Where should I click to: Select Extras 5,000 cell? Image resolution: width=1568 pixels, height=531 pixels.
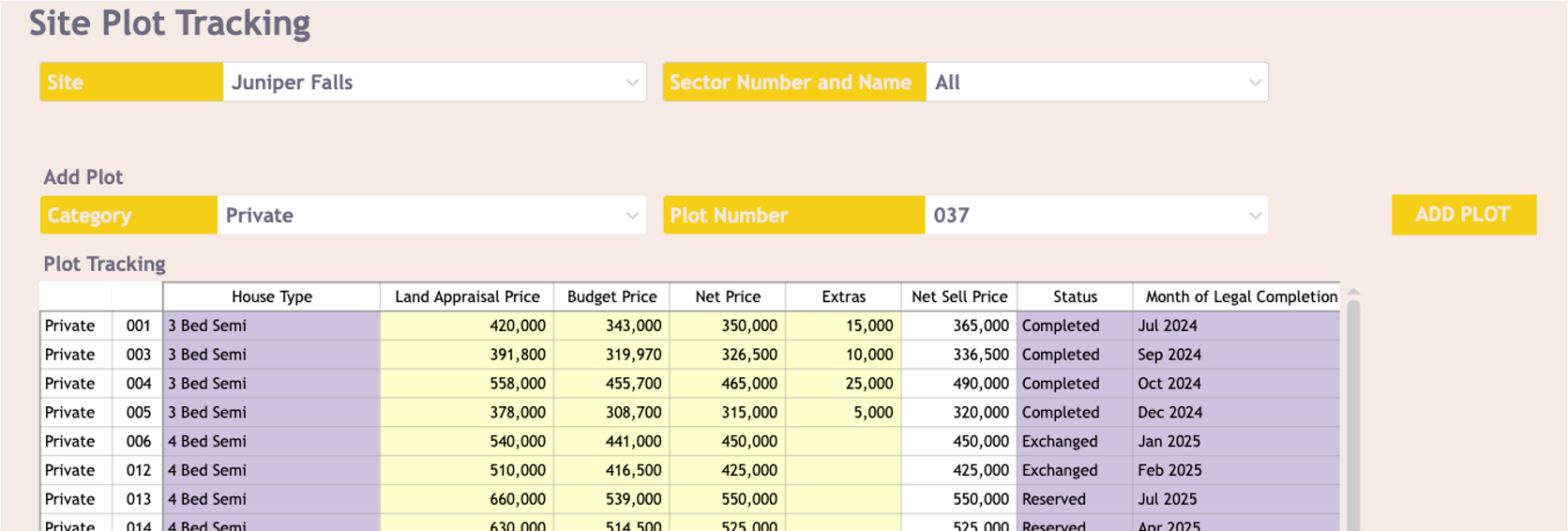[x=843, y=413]
